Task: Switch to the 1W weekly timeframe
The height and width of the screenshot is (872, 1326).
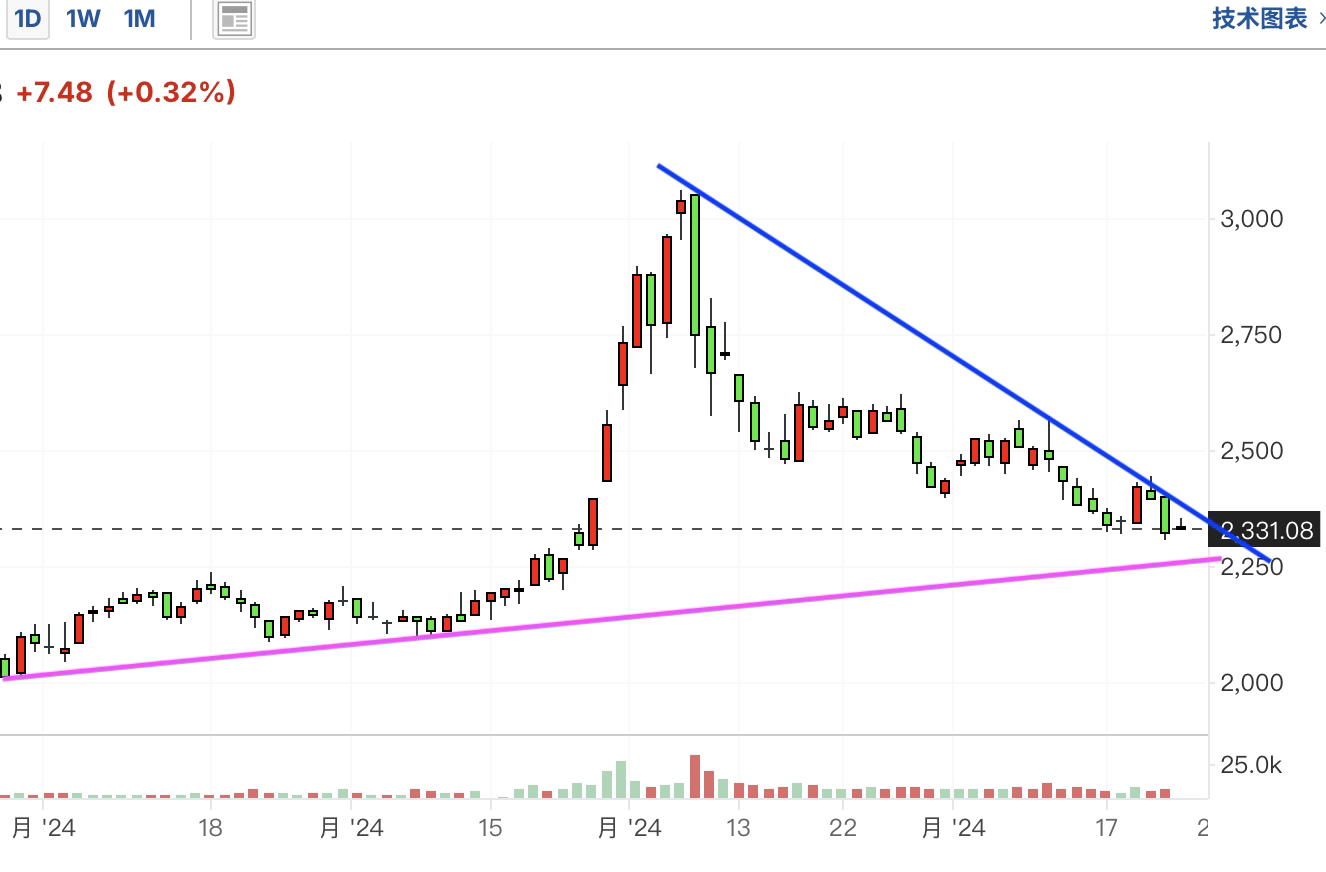Action: [x=83, y=19]
